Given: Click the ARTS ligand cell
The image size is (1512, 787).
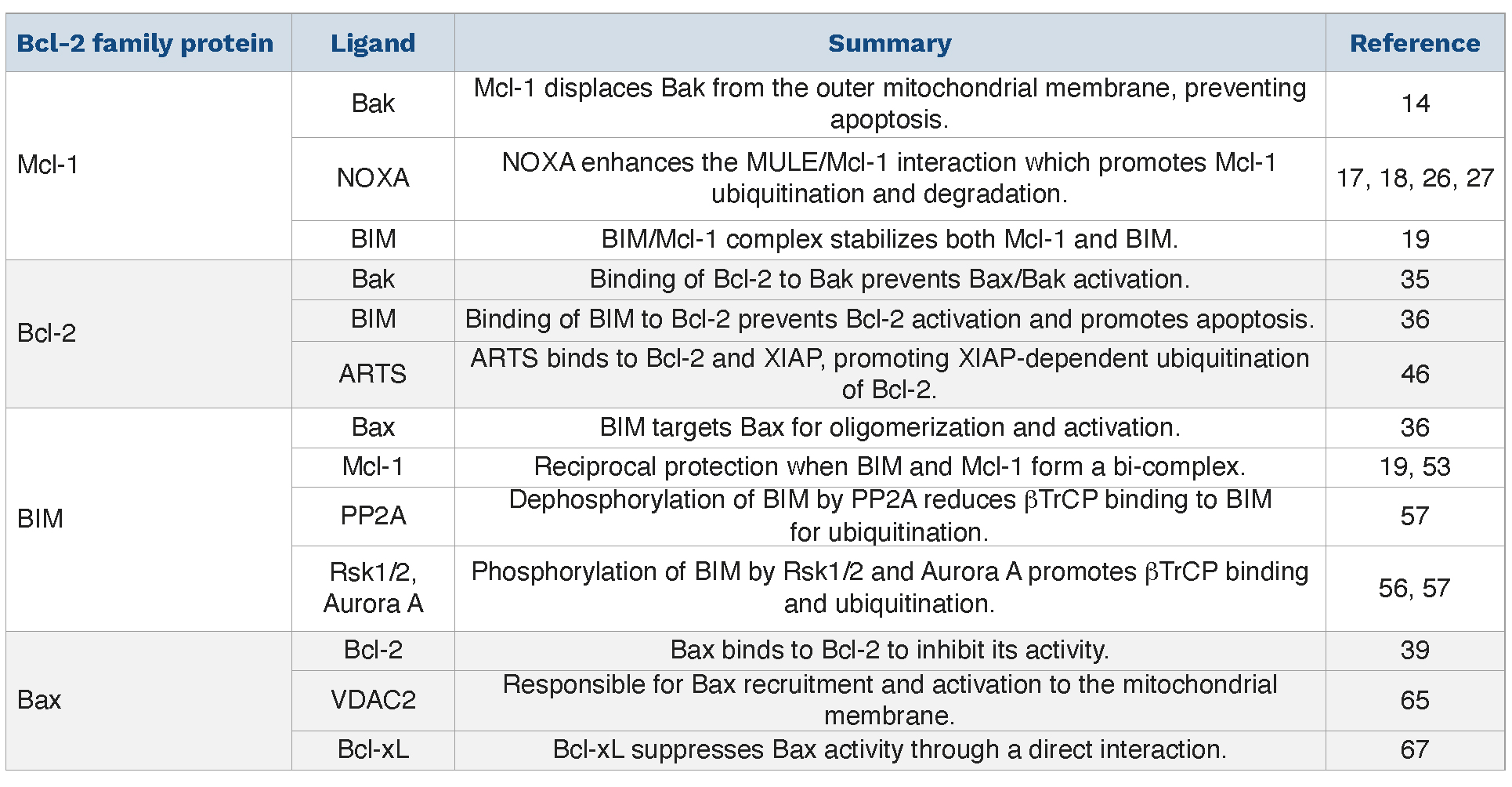Looking at the screenshot, I should click(373, 374).
